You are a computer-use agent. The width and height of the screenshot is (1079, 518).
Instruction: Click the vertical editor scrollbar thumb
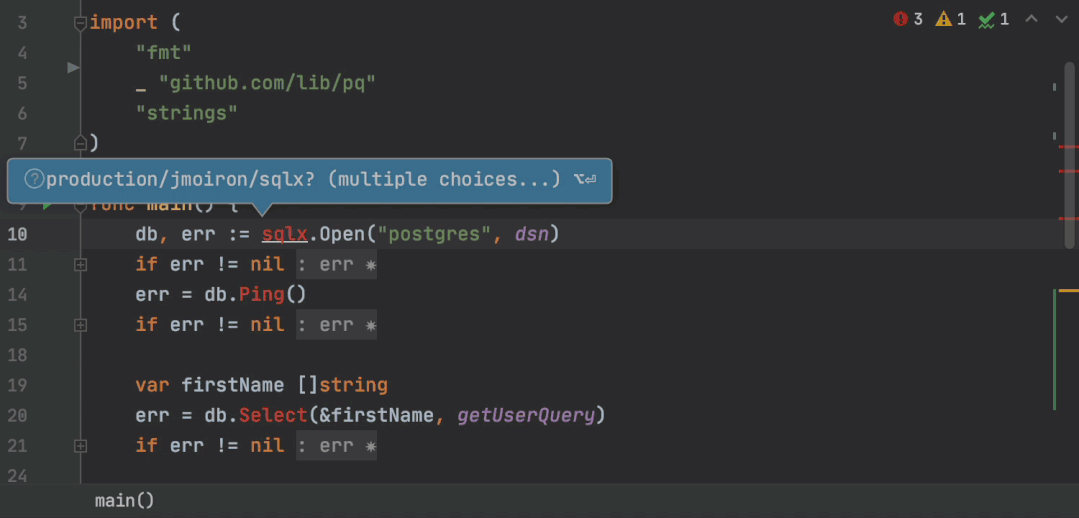pos(1069,155)
